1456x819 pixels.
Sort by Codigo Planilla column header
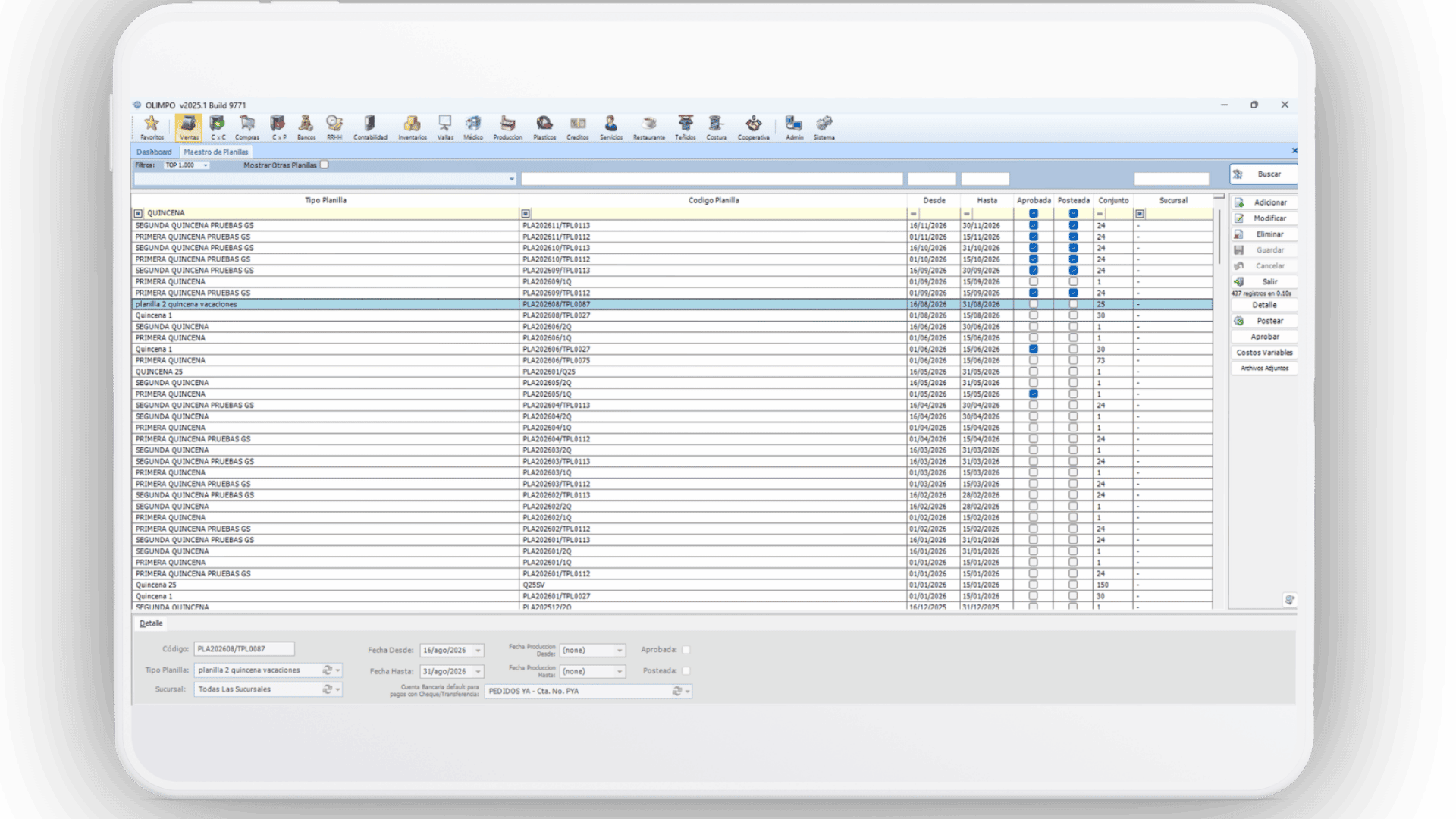click(x=714, y=201)
